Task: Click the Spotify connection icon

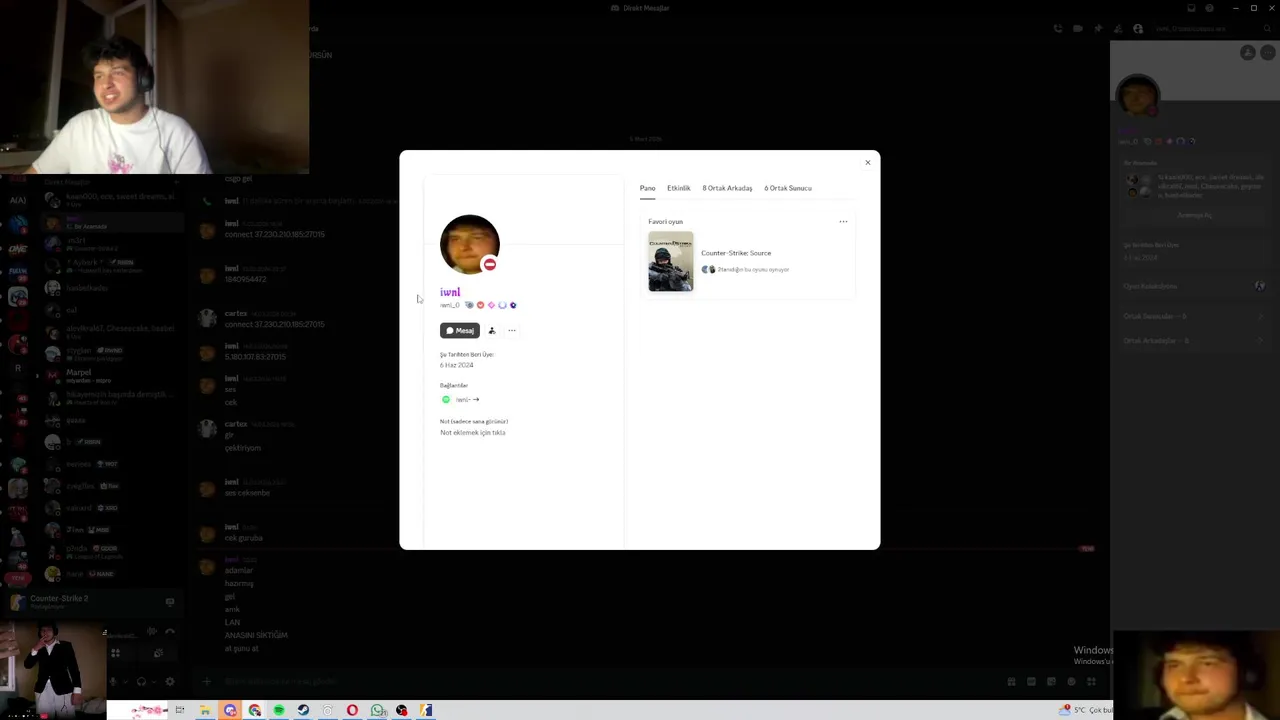Action: coord(446,399)
